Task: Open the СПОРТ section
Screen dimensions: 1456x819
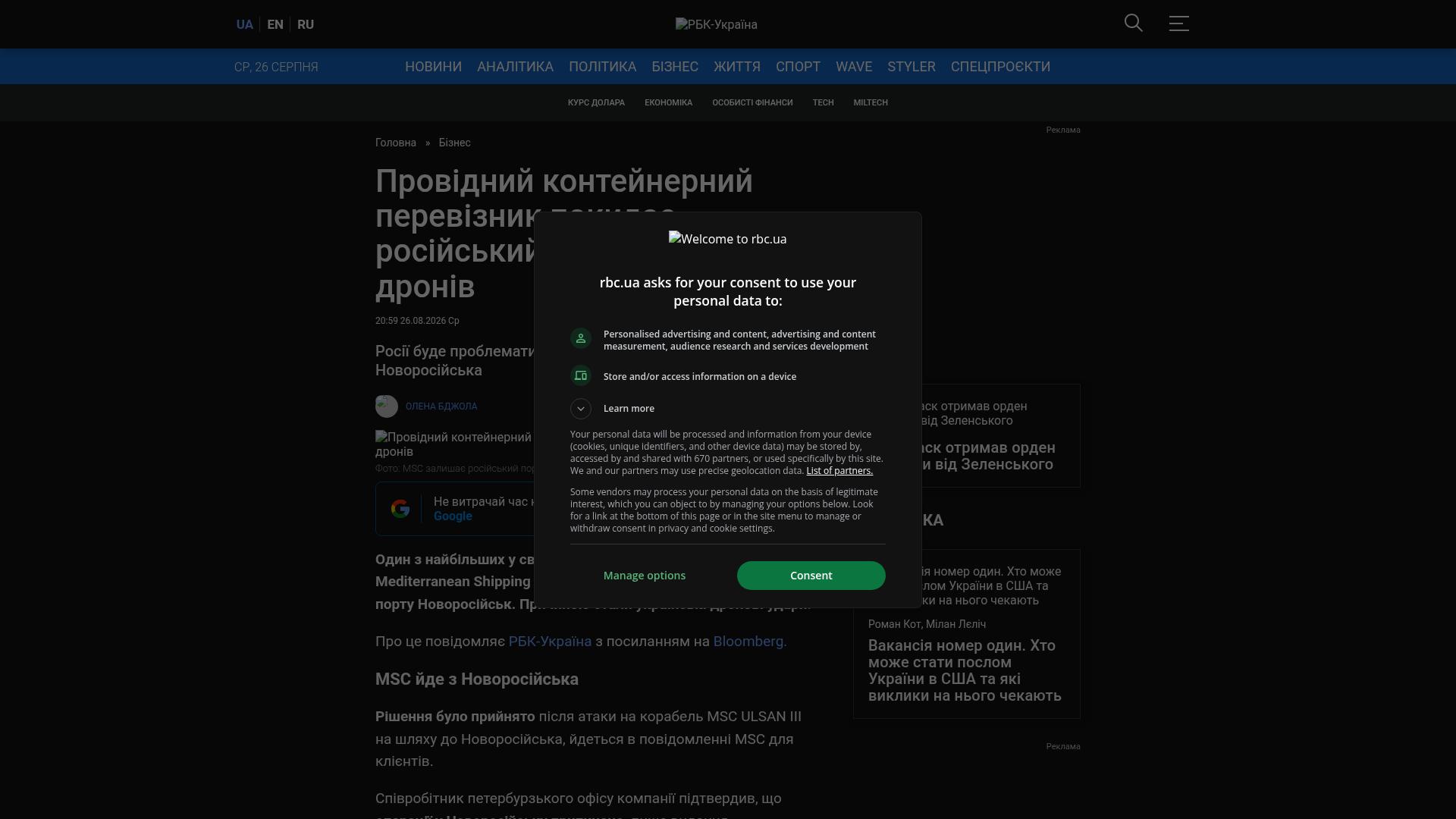Action: coord(798,67)
